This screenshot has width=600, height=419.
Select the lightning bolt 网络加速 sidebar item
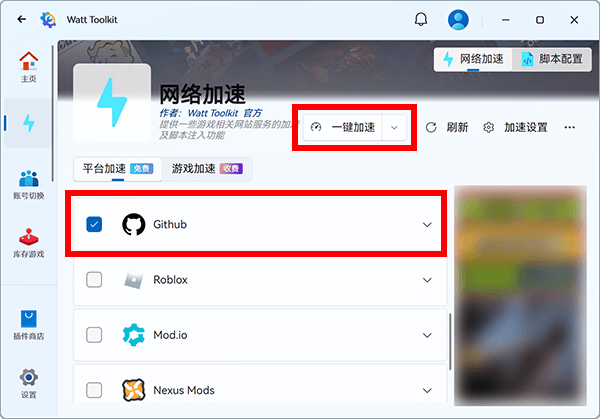tap(29, 123)
